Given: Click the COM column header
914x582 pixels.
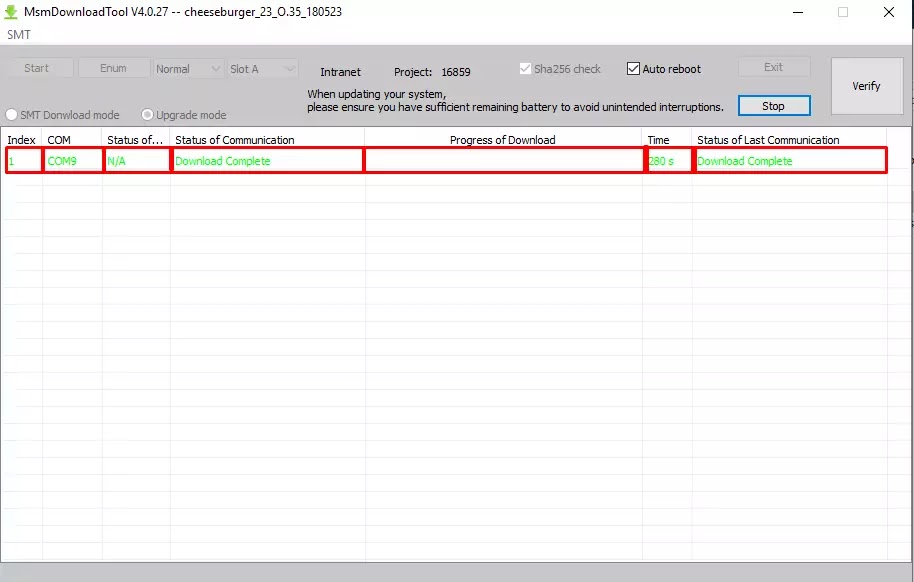Looking at the screenshot, I should pyautogui.click(x=72, y=140).
